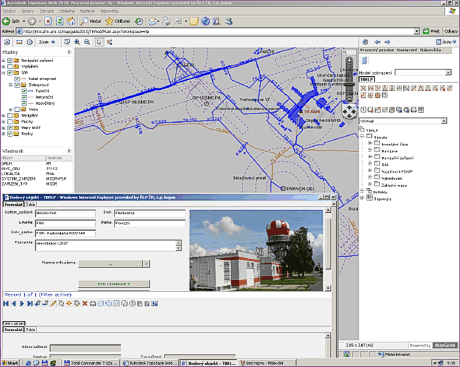Go to first record in form navigator
The height and width of the screenshot is (367, 460).
[6, 303]
